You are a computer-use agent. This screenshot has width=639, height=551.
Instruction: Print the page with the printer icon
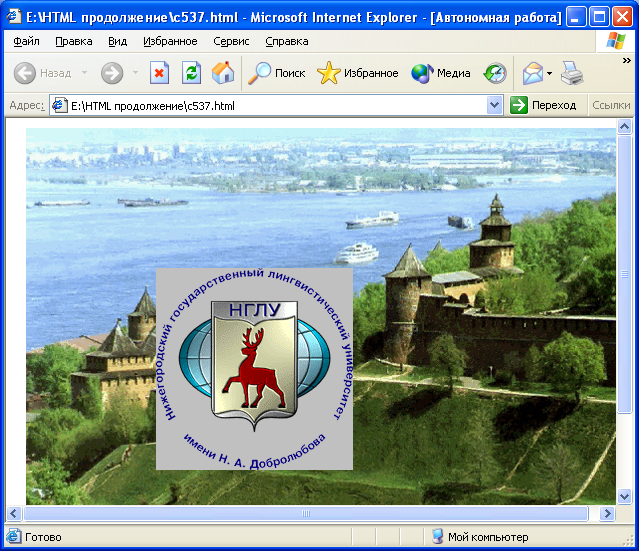tap(572, 73)
